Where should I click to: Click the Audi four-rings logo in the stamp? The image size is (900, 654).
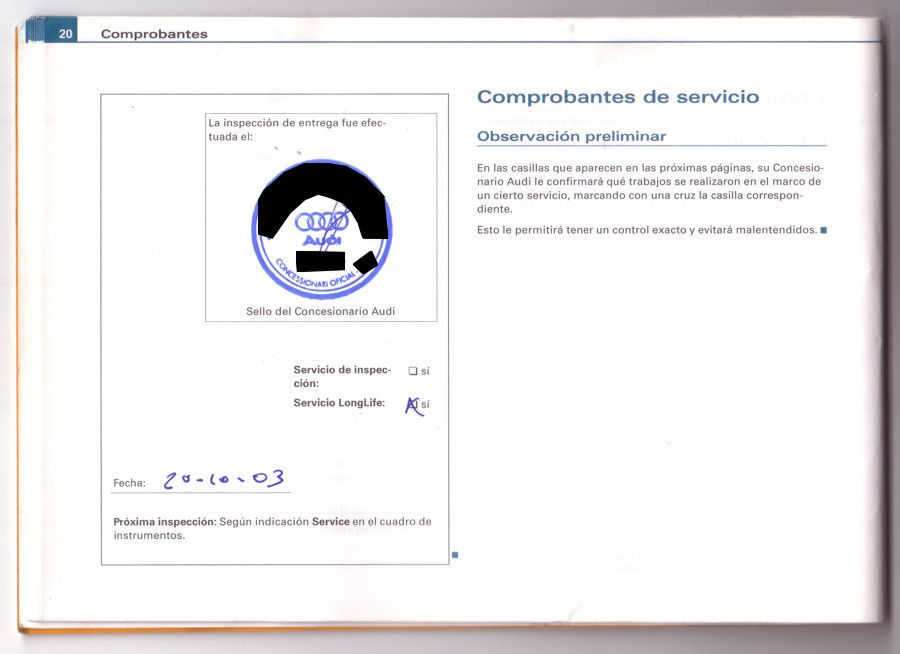(320, 223)
